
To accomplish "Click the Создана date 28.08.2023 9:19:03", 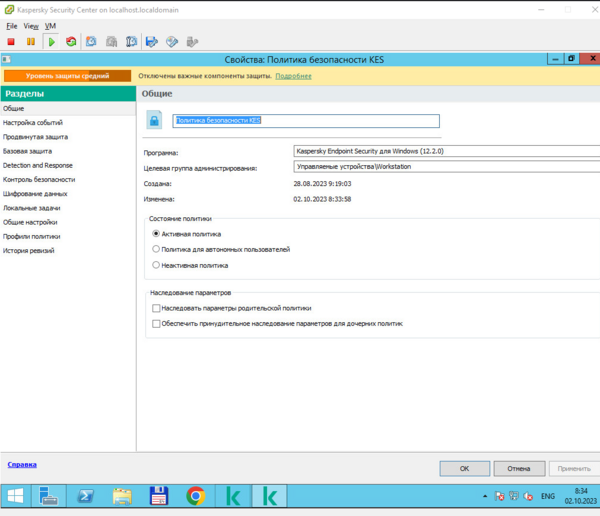I will point(322,184).
